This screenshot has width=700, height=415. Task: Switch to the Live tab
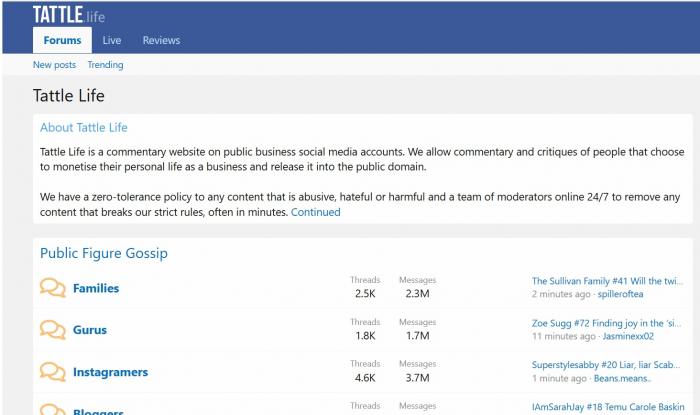[x=112, y=40]
